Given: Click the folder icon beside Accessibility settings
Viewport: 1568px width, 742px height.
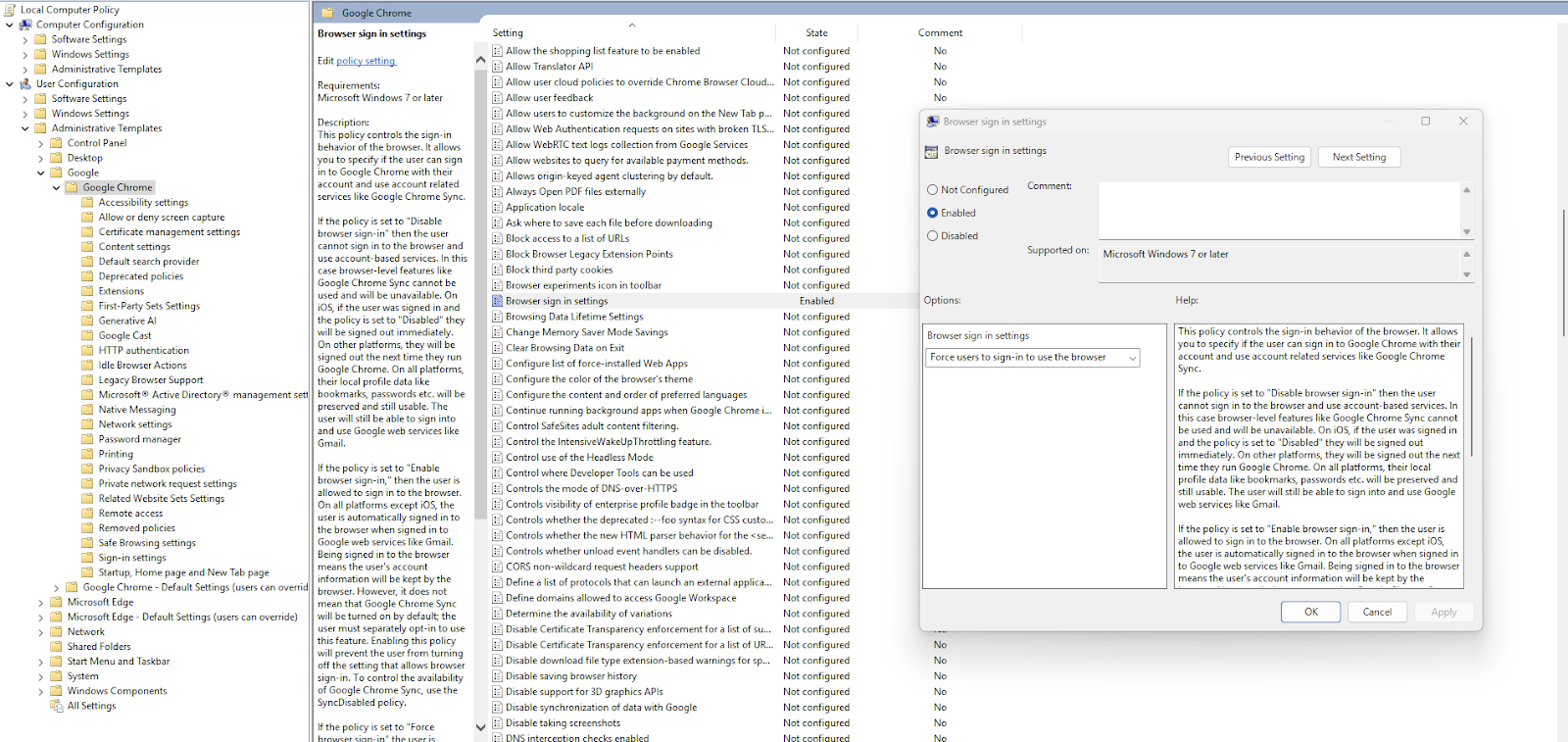Looking at the screenshot, I should point(88,202).
